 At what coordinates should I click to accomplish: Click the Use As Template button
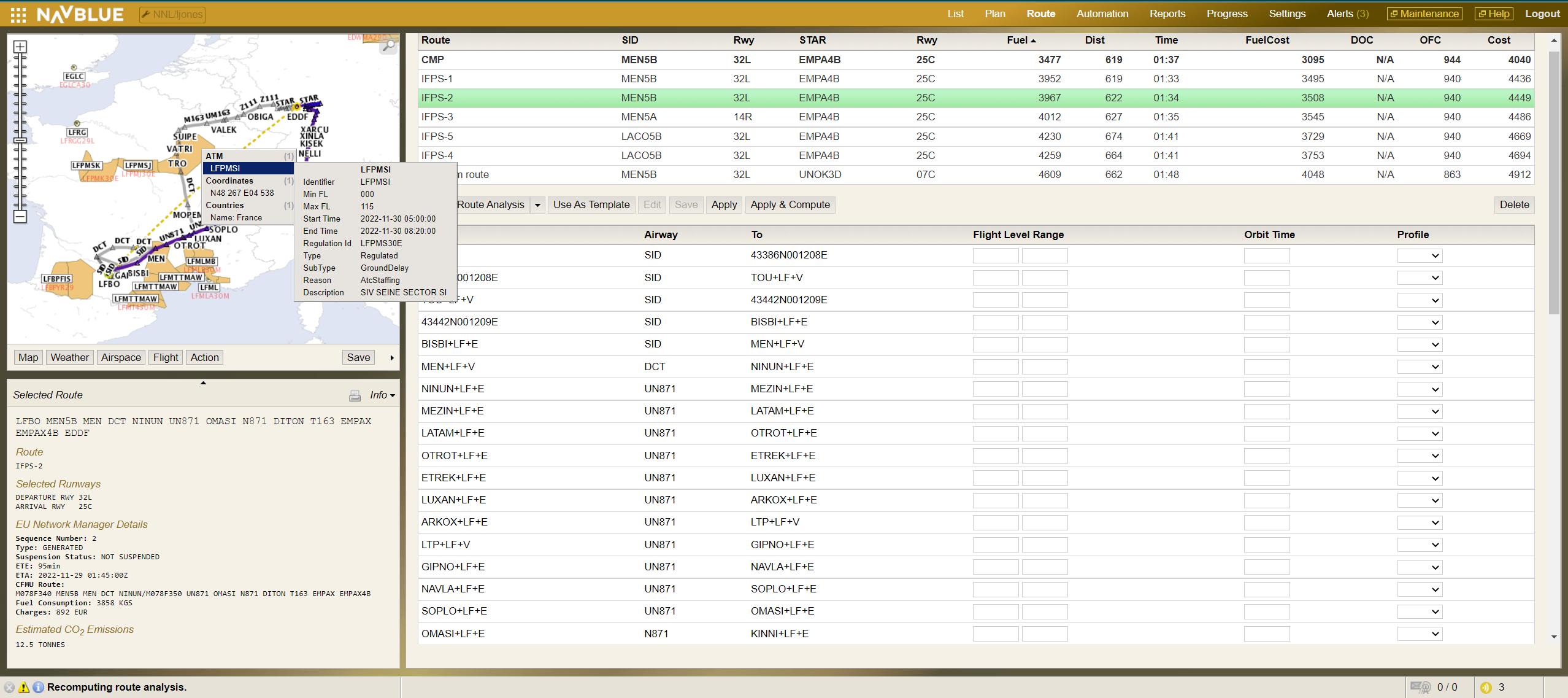pyautogui.click(x=591, y=205)
